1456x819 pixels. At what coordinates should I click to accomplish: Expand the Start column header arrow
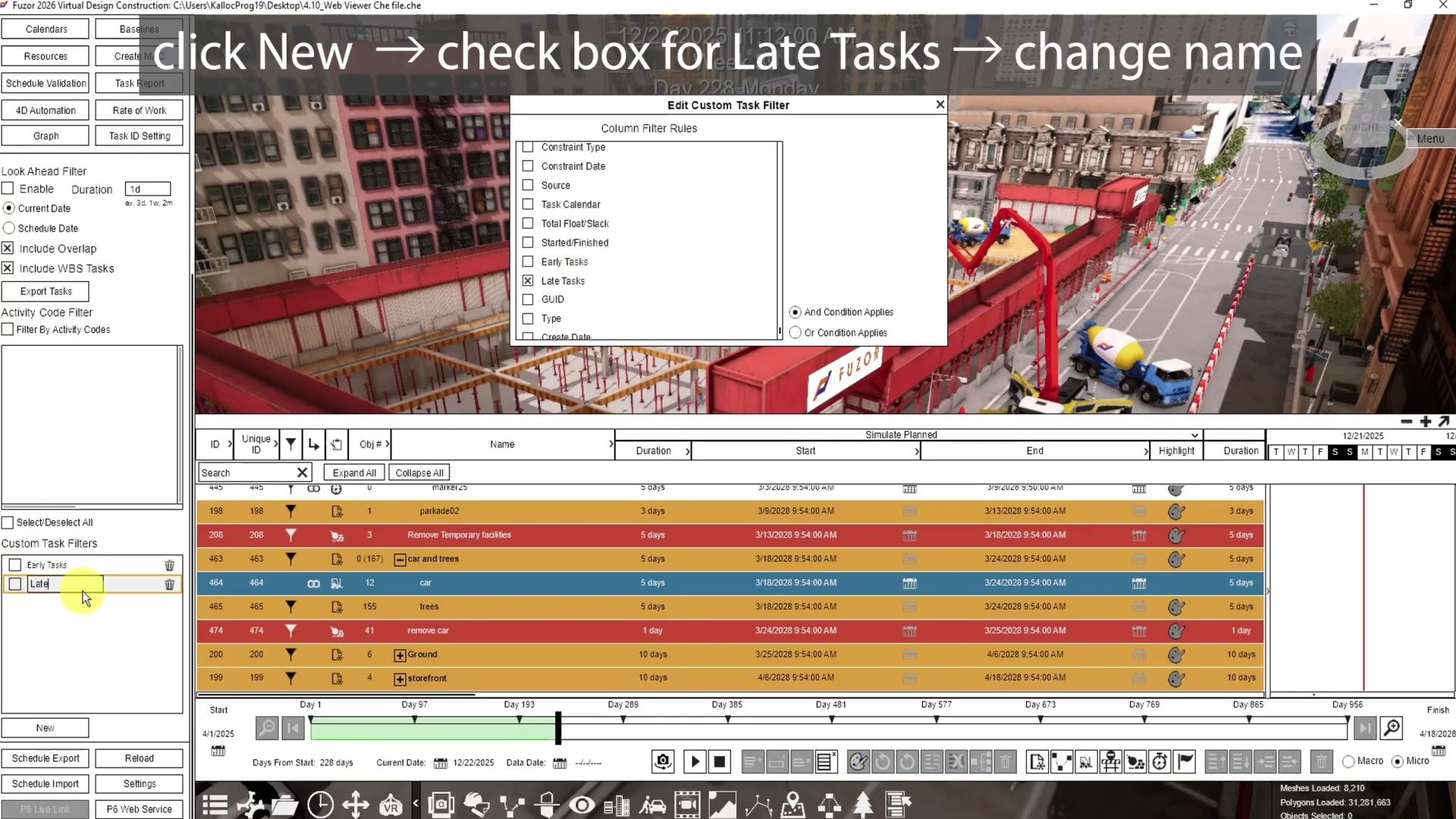pyautogui.click(x=917, y=451)
